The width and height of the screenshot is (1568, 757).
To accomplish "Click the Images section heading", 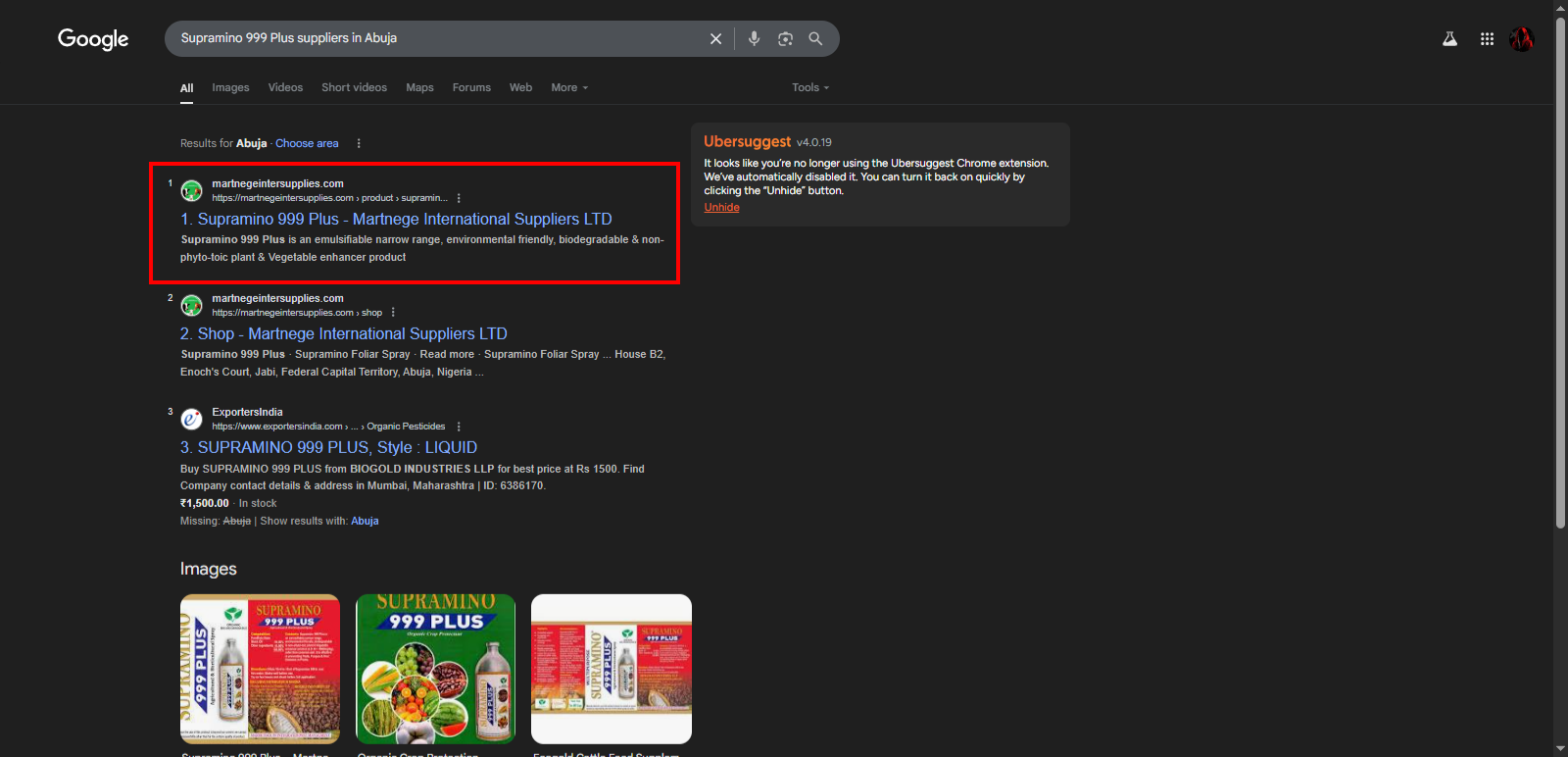I will [208, 569].
